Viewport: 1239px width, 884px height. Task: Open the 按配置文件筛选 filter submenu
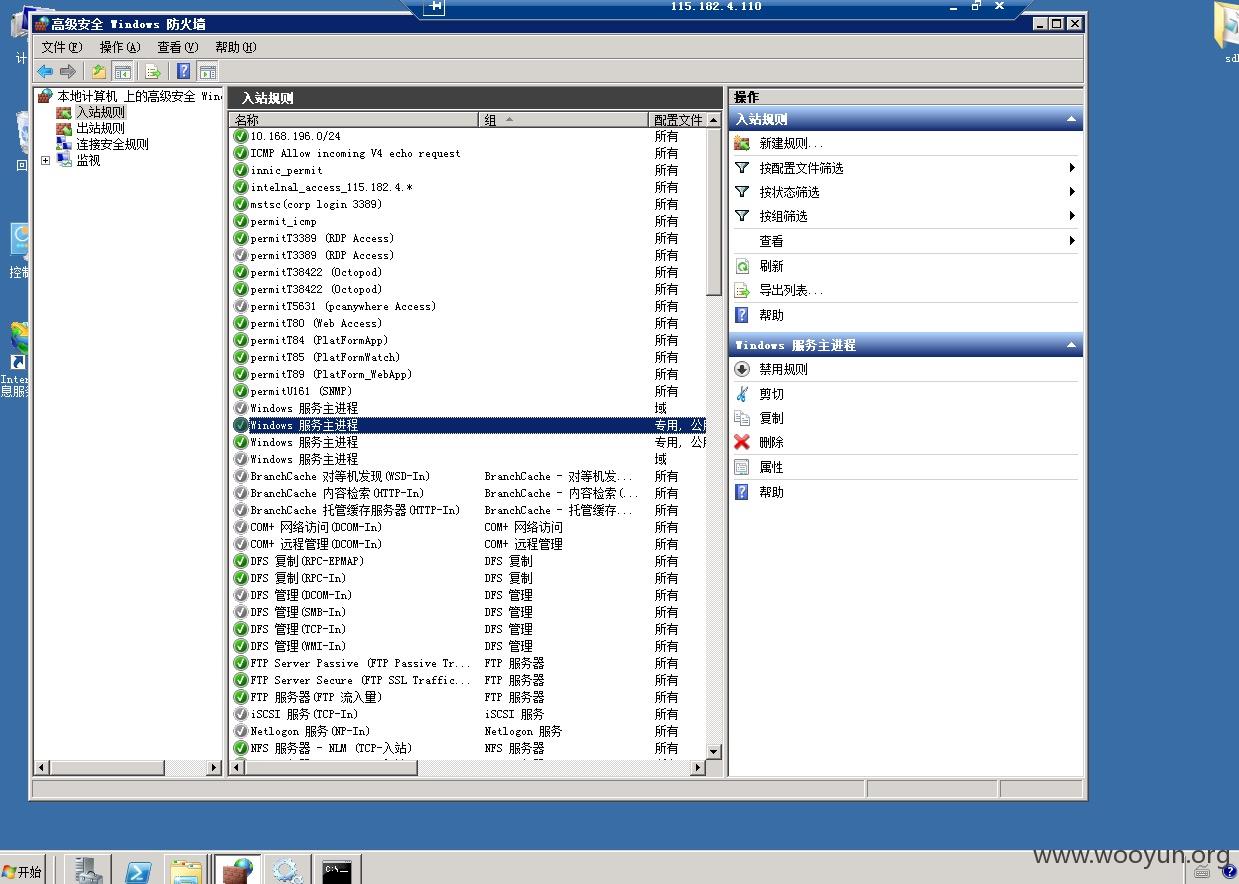click(x=905, y=168)
